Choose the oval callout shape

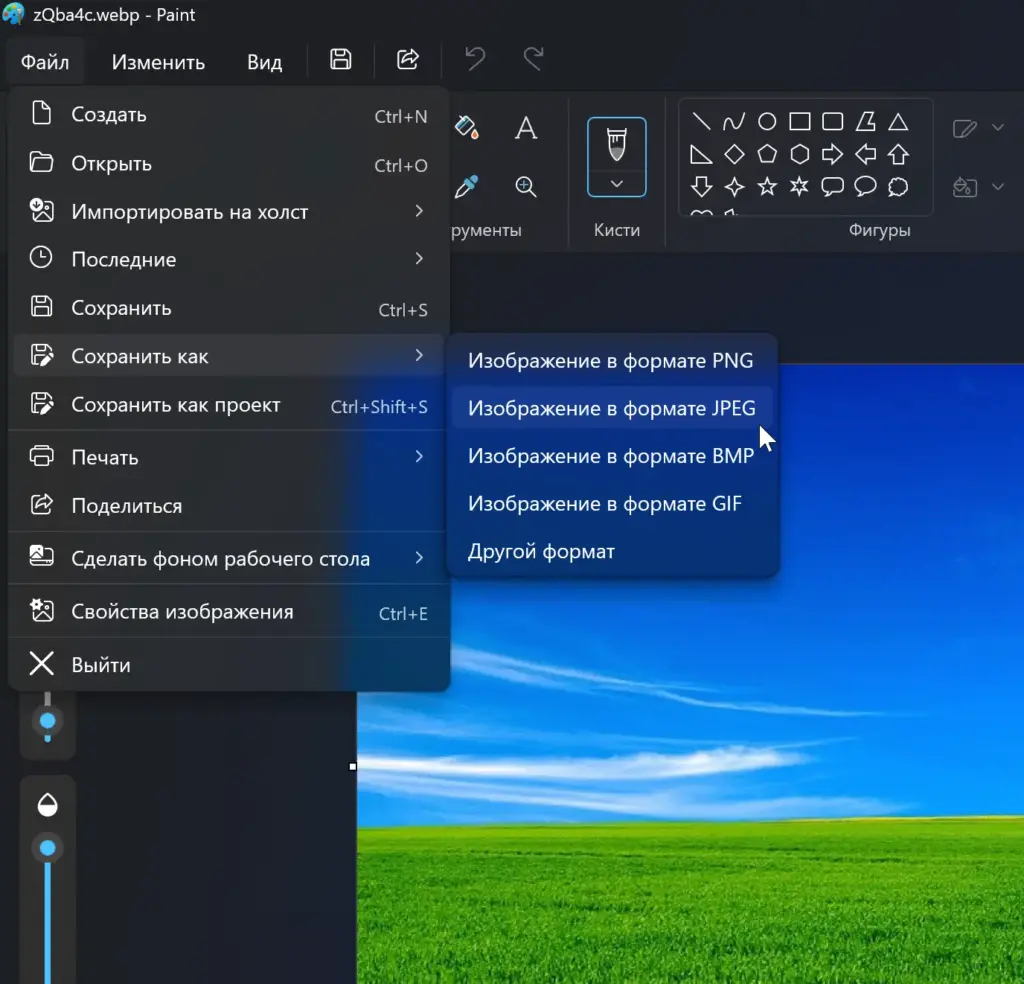tap(865, 187)
